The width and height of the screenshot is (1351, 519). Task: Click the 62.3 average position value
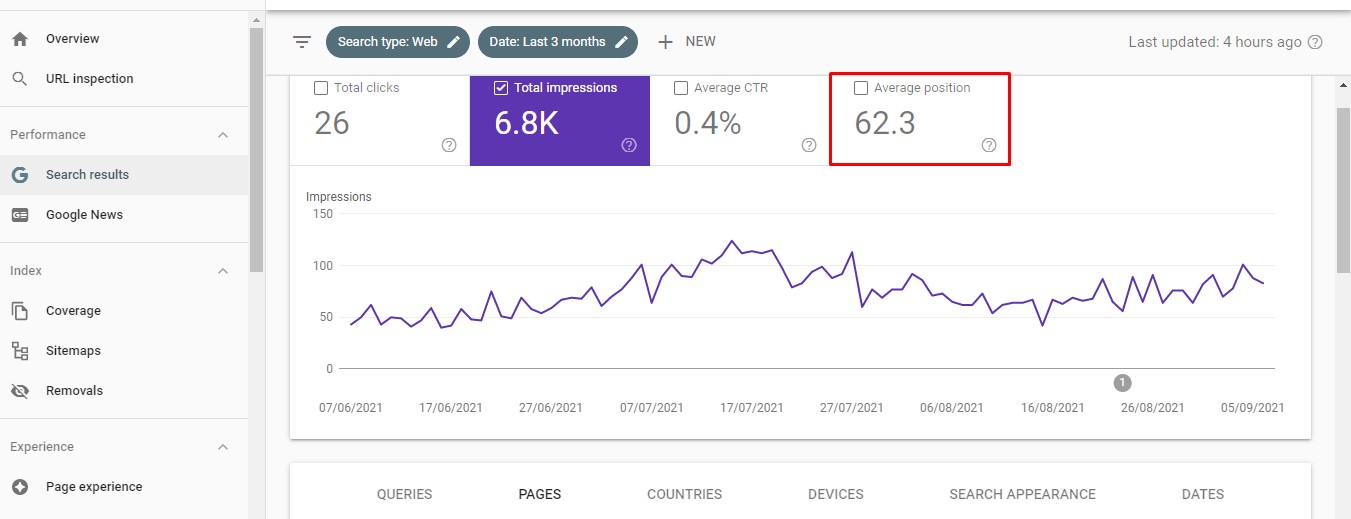(885, 123)
